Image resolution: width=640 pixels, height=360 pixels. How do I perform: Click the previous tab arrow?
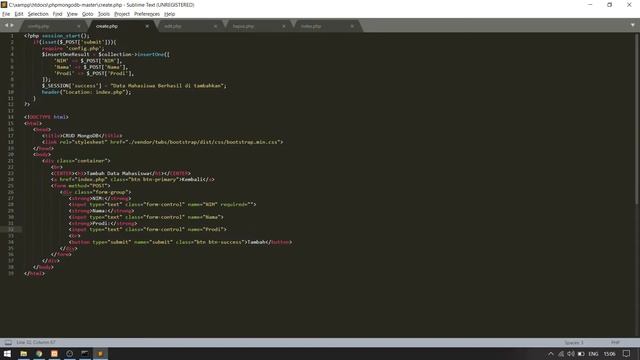pyautogui.click(x=6, y=25)
